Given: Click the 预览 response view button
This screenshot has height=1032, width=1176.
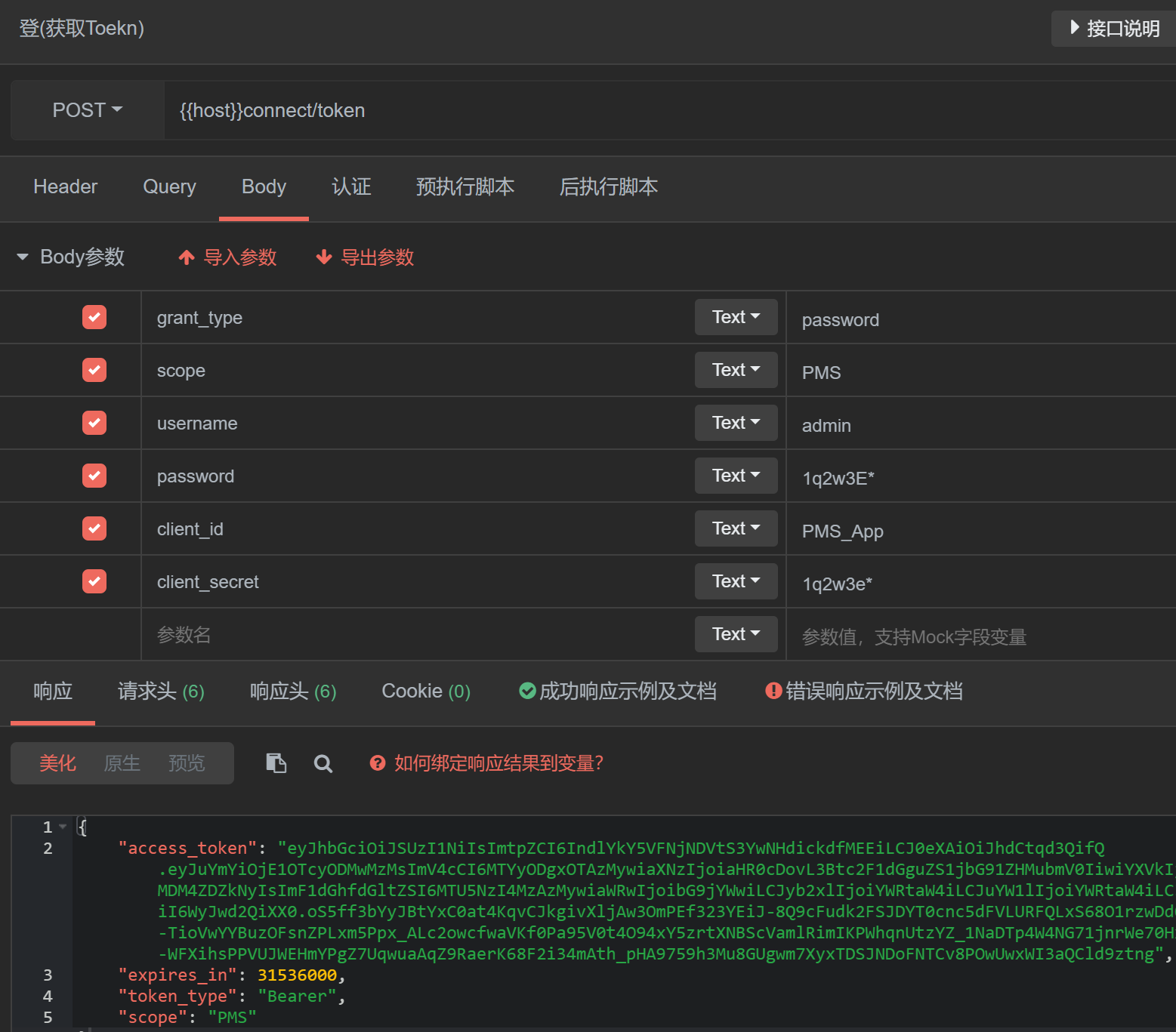Looking at the screenshot, I should [x=187, y=762].
